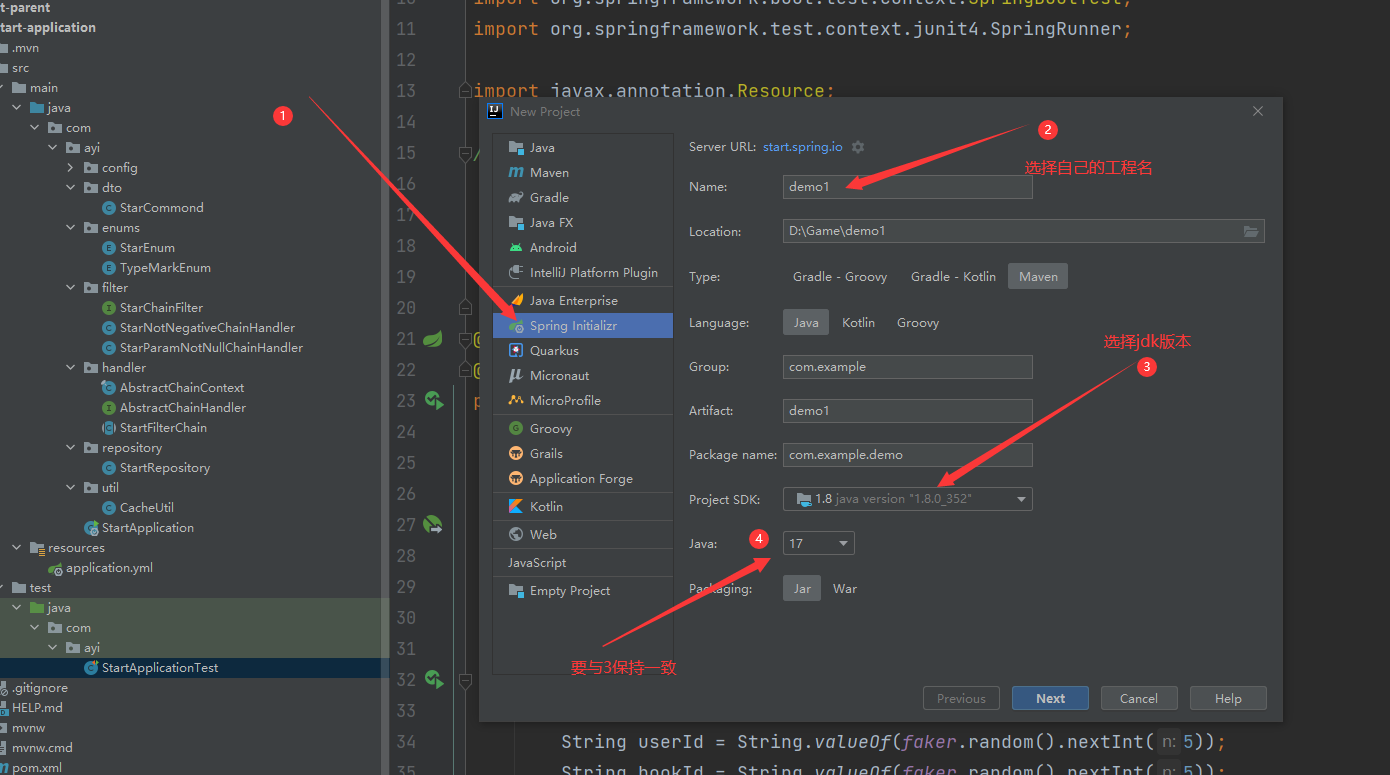This screenshot has height=775, width=1390.
Task: Choose Gradle project generator
Action: pyautogui.click(x=583, y=197)
